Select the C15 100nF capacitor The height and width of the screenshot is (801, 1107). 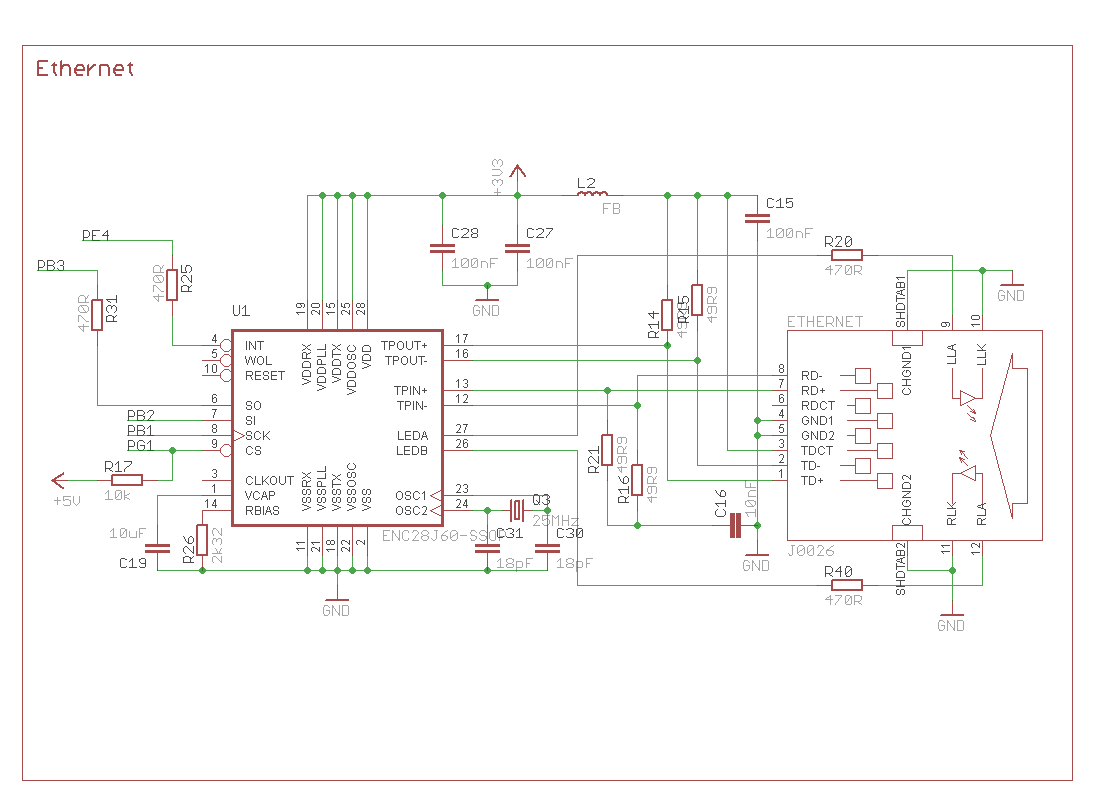757,217
